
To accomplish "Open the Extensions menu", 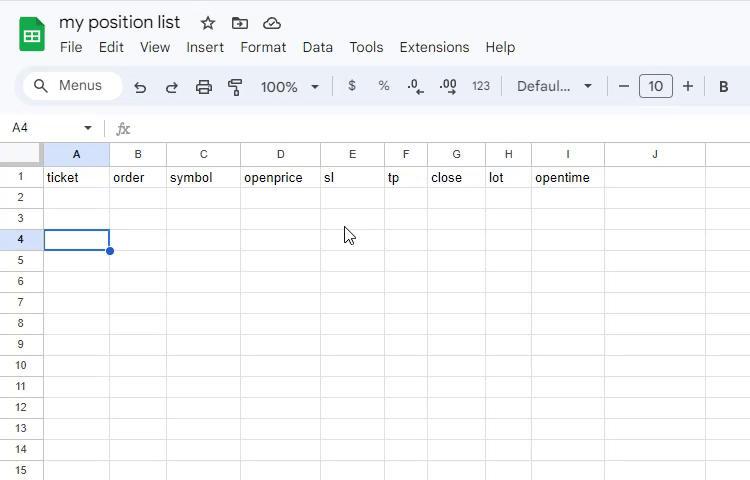I will point(434,47).
